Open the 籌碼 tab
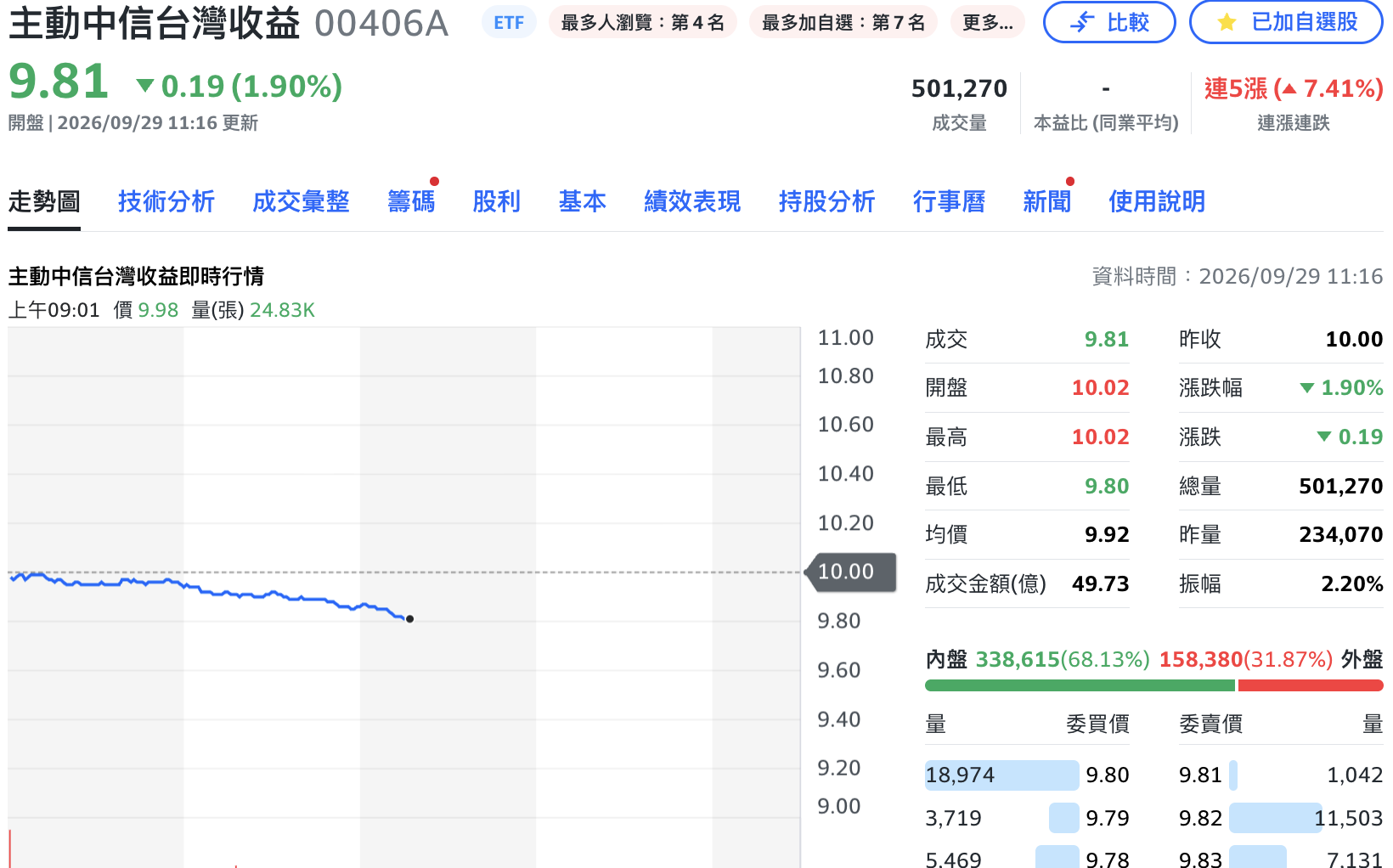Screen dimensions: 1393x868 point(411,202)
